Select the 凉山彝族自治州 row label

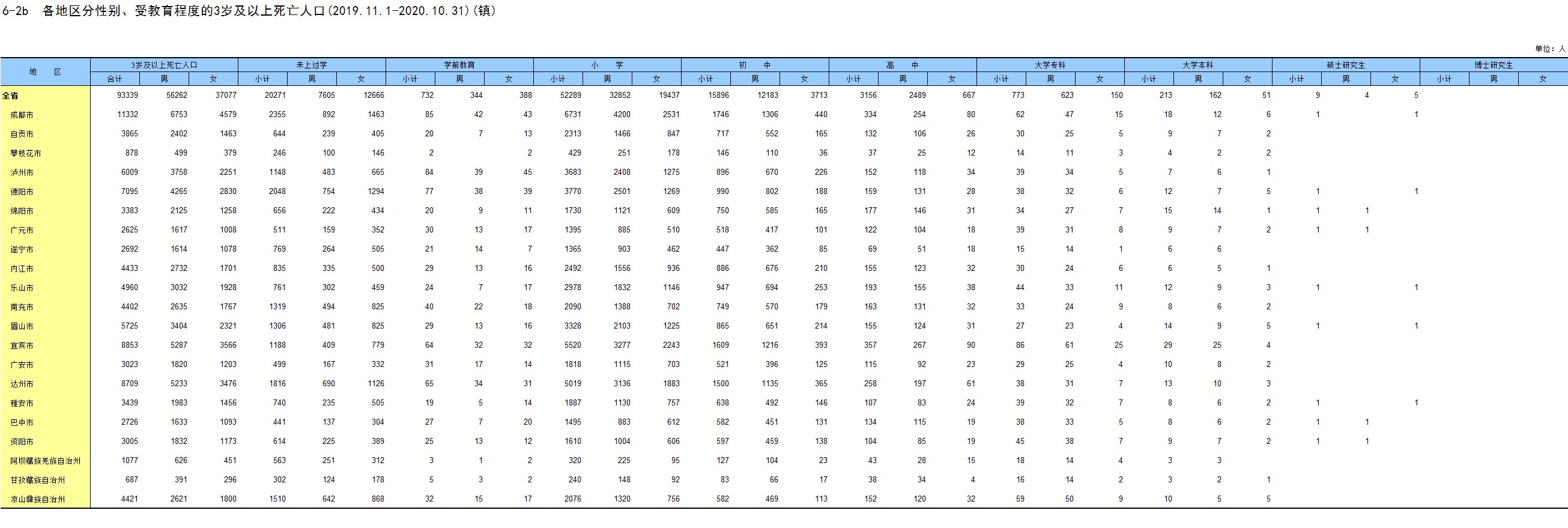[x=38, y=499]
